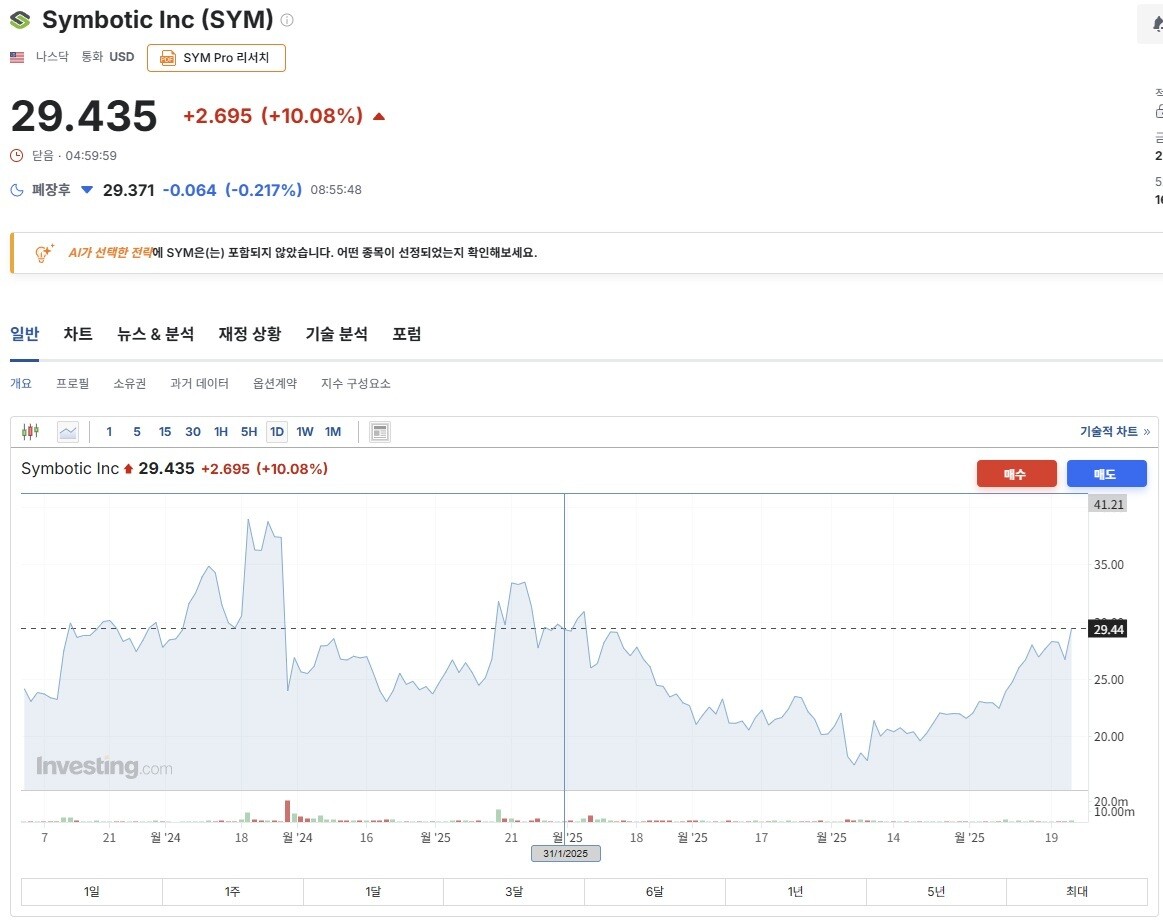
Task: View the 과거 데이터 sub-tab
Action: pyautogui.click(x=200, y=384)
